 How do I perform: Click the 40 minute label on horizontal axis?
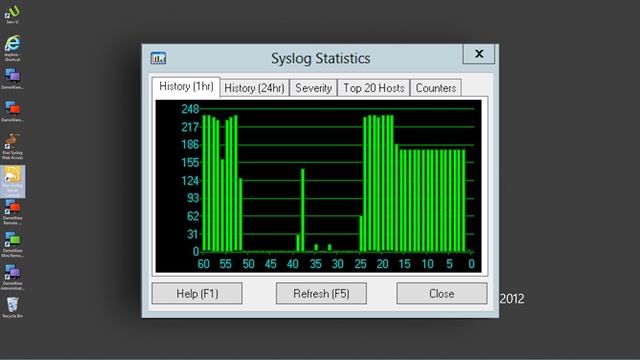(293, 264)
